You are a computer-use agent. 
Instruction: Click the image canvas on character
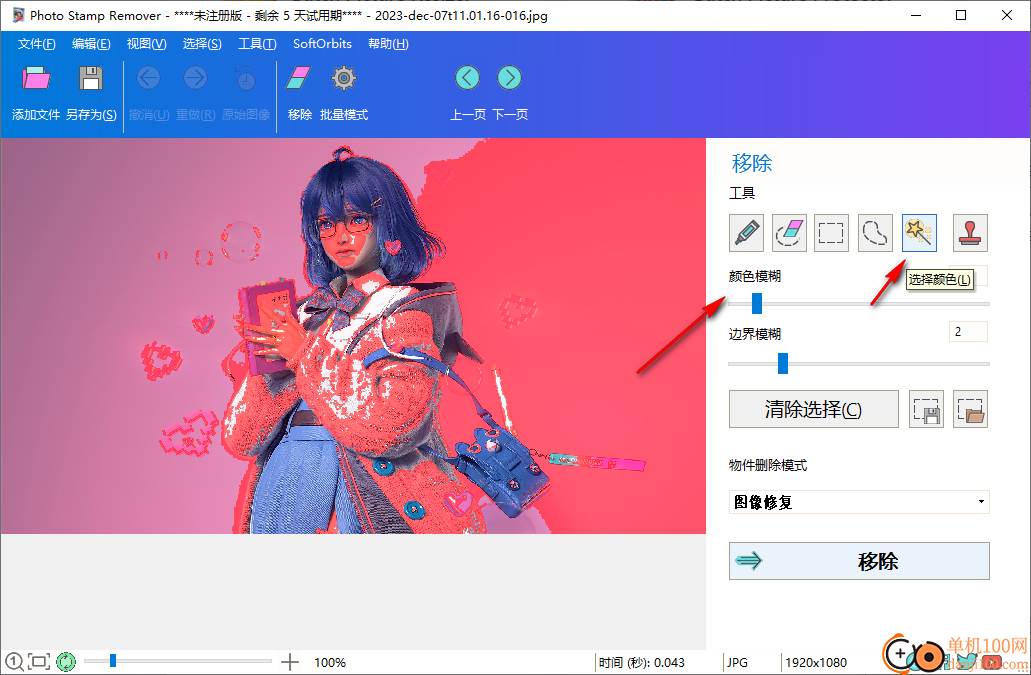click(353, 336)
